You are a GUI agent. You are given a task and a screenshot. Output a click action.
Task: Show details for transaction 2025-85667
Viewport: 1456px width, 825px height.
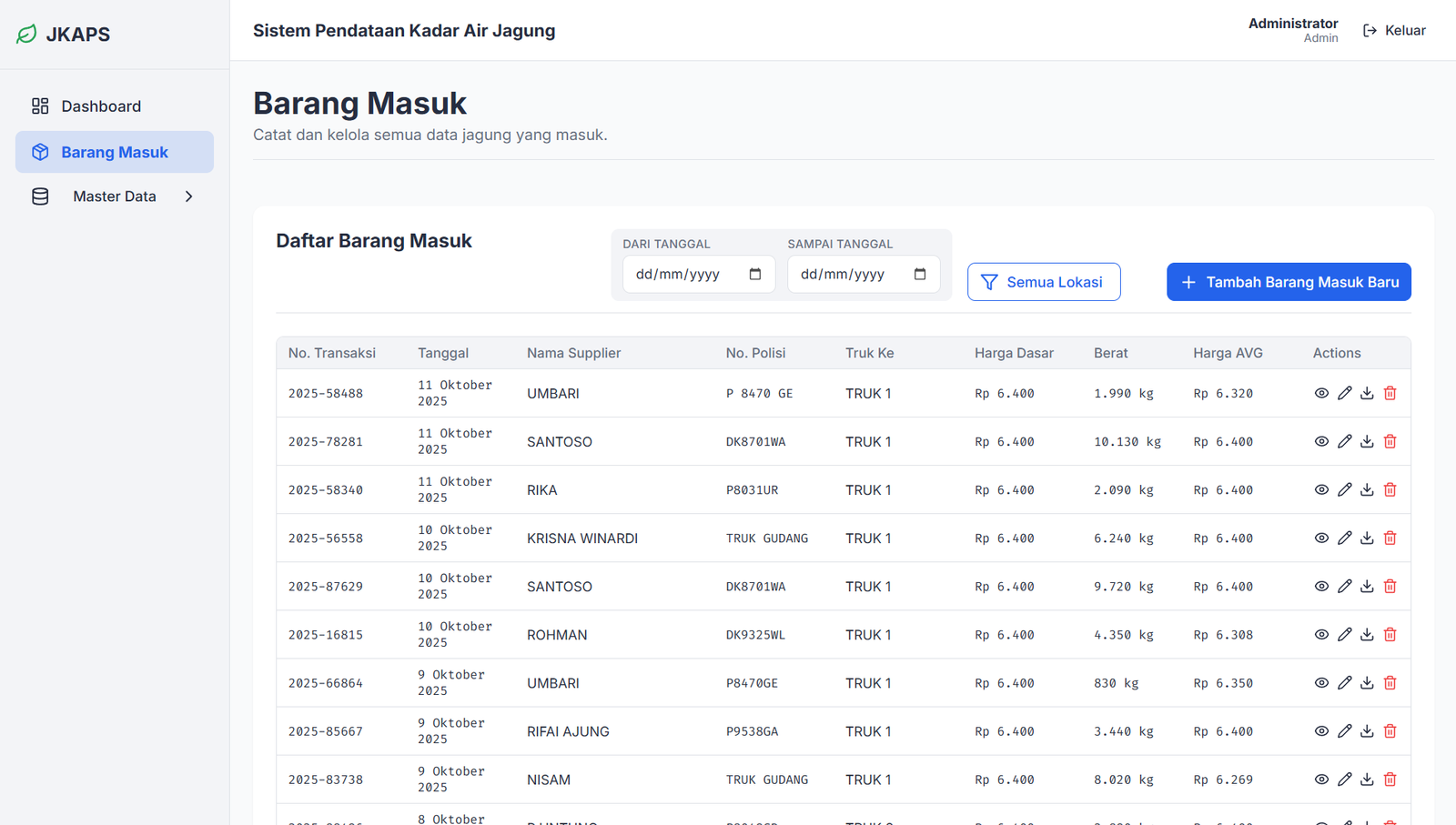pyautogui.click(x=1321, y=730)
